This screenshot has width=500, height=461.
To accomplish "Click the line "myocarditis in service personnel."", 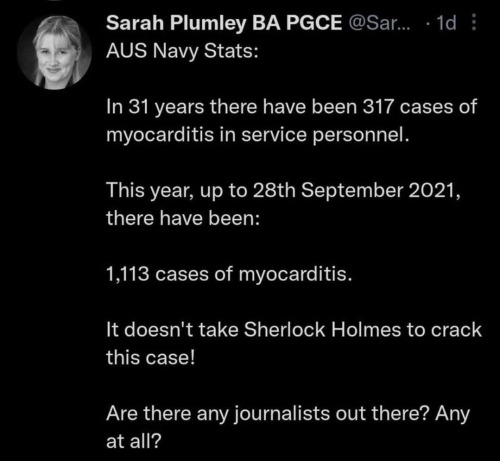I will click(257, 135).
